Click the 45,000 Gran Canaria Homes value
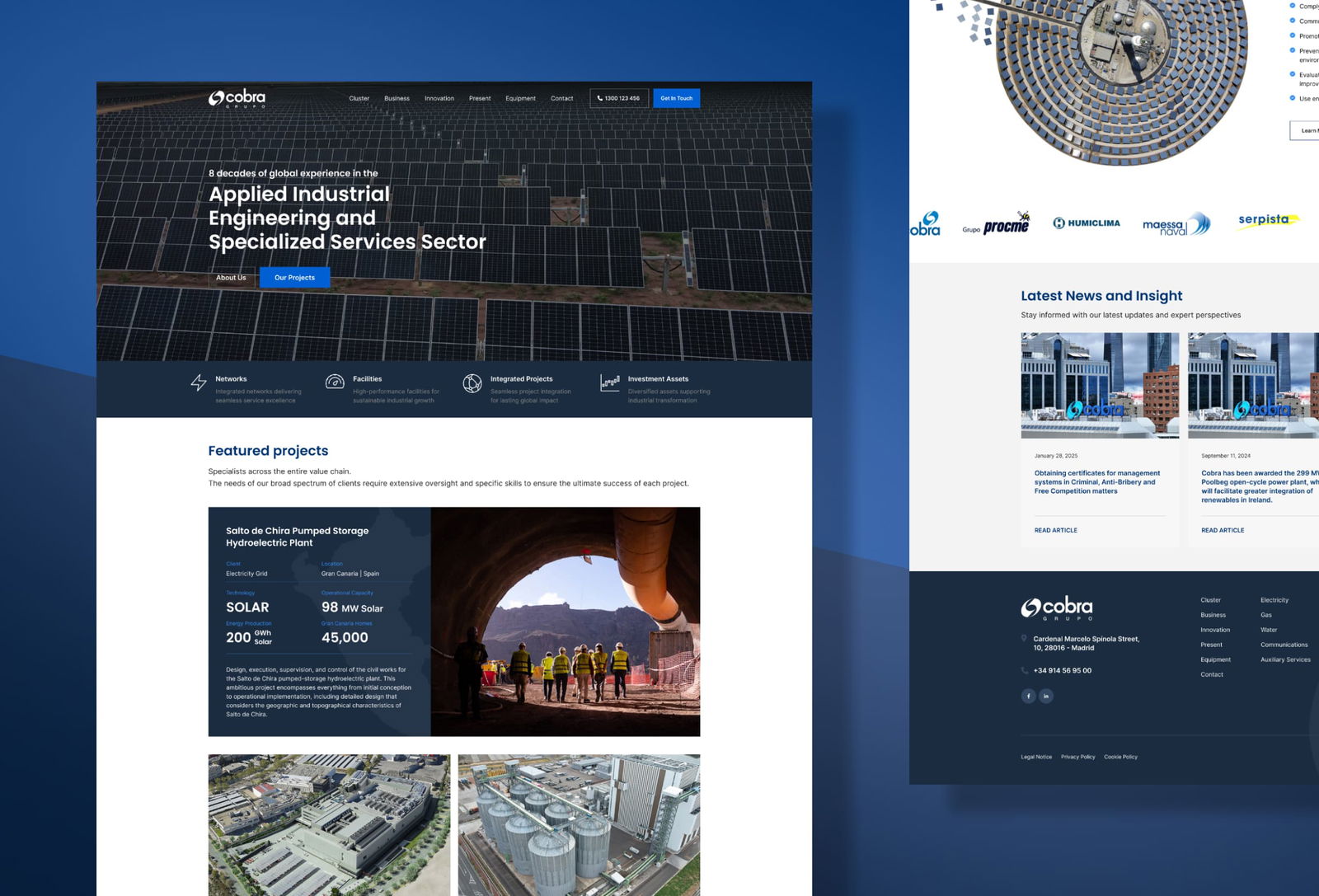Viewport: 1319px width, 896px height. click(345, 638)
